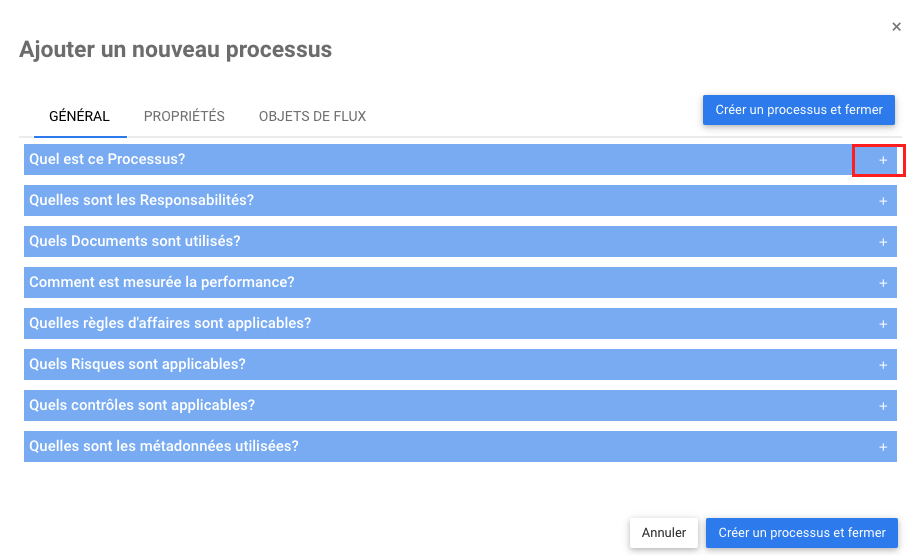Click plus icon on 'Quels Risques sont applicables?'
Screen dimensions: 918x555
click(883, 365)
